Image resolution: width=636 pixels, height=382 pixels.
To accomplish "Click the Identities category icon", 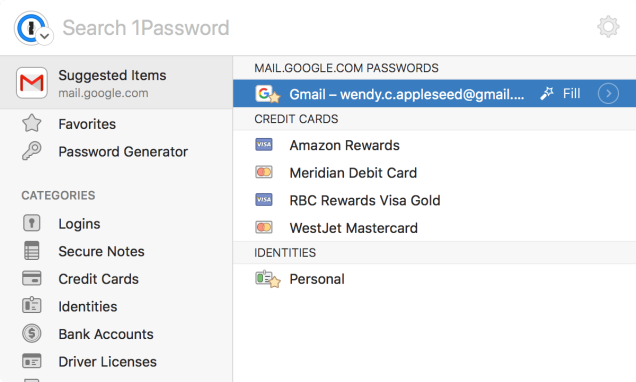I will point(32,306).
